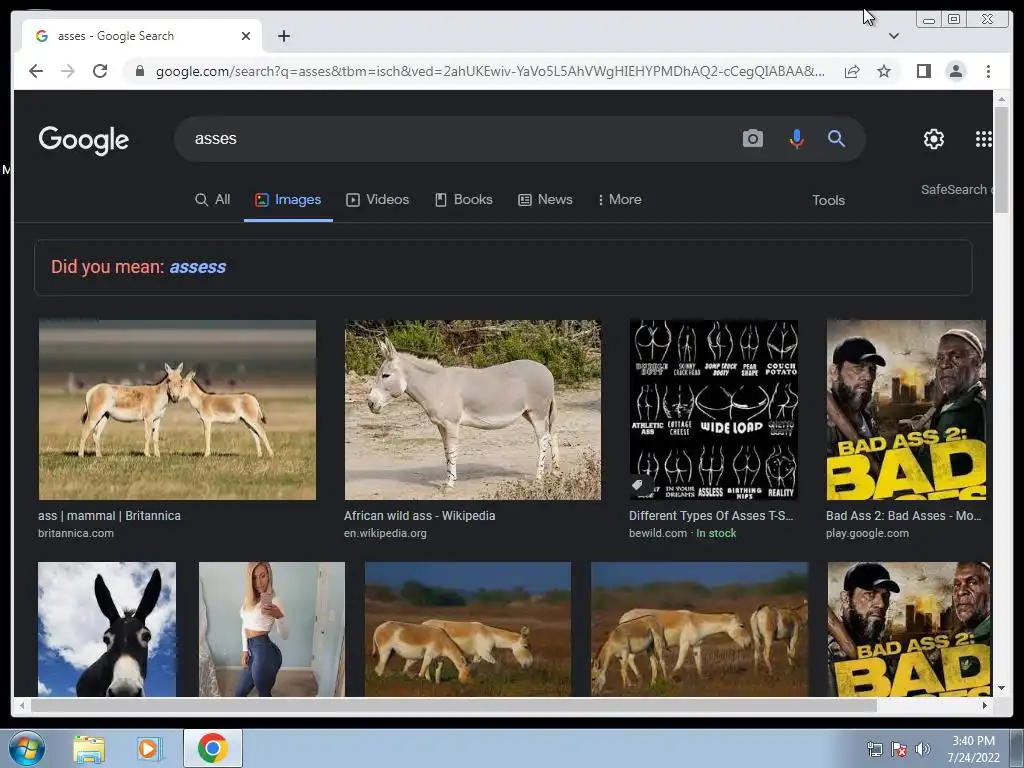Reload the current page
The image size is (1024, 768).
tap(100, 71)
